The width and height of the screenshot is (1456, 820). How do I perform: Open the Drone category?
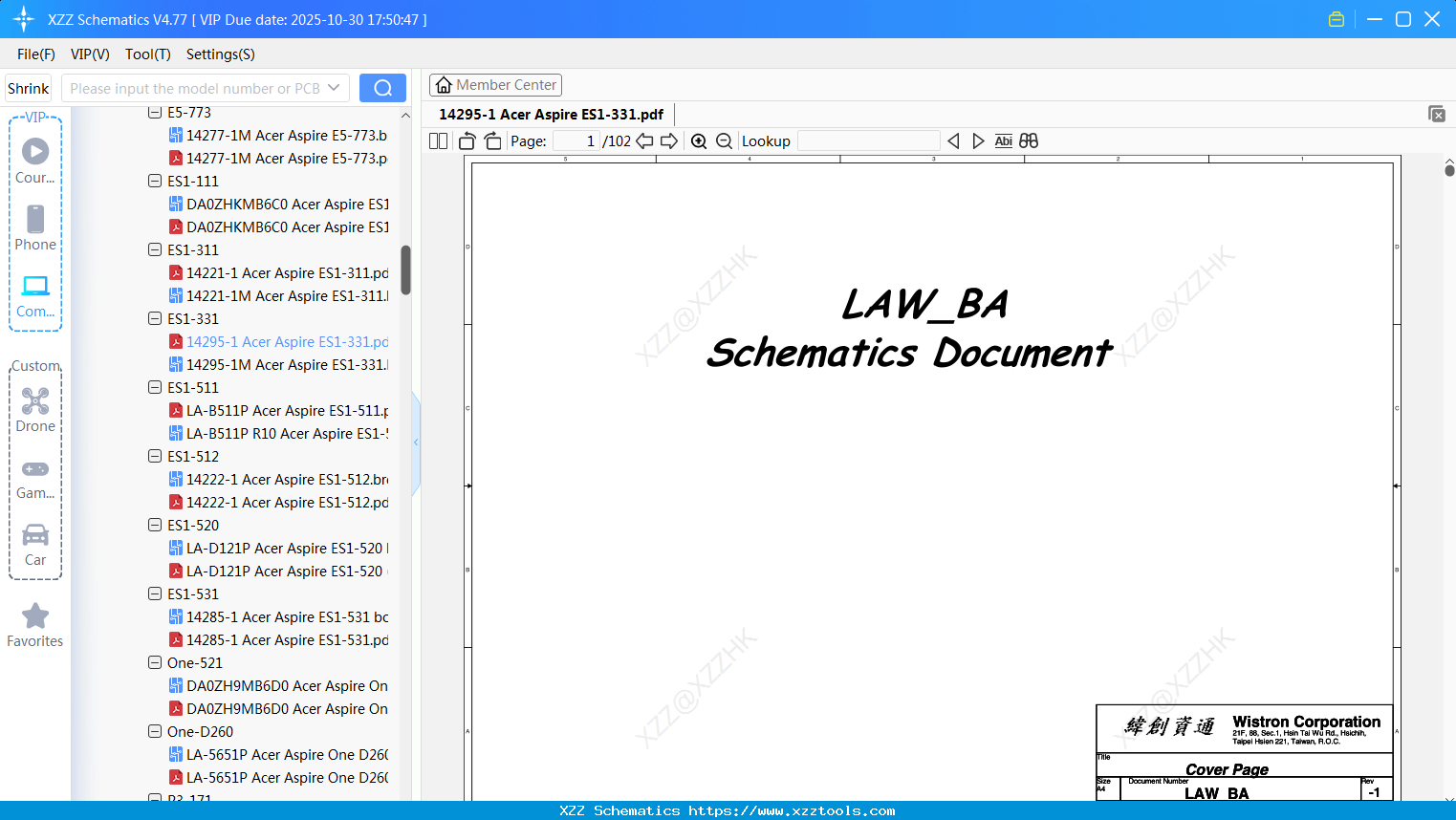click(x=35, y=410)
